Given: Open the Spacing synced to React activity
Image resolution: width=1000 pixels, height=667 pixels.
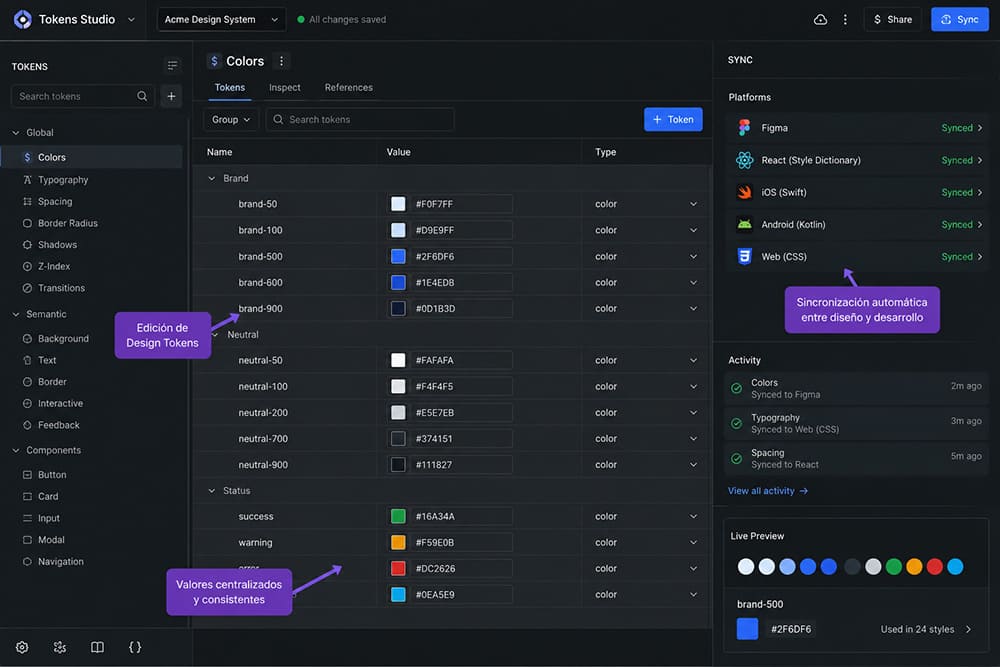Looking at the screenshot, I should pos(857,458).
